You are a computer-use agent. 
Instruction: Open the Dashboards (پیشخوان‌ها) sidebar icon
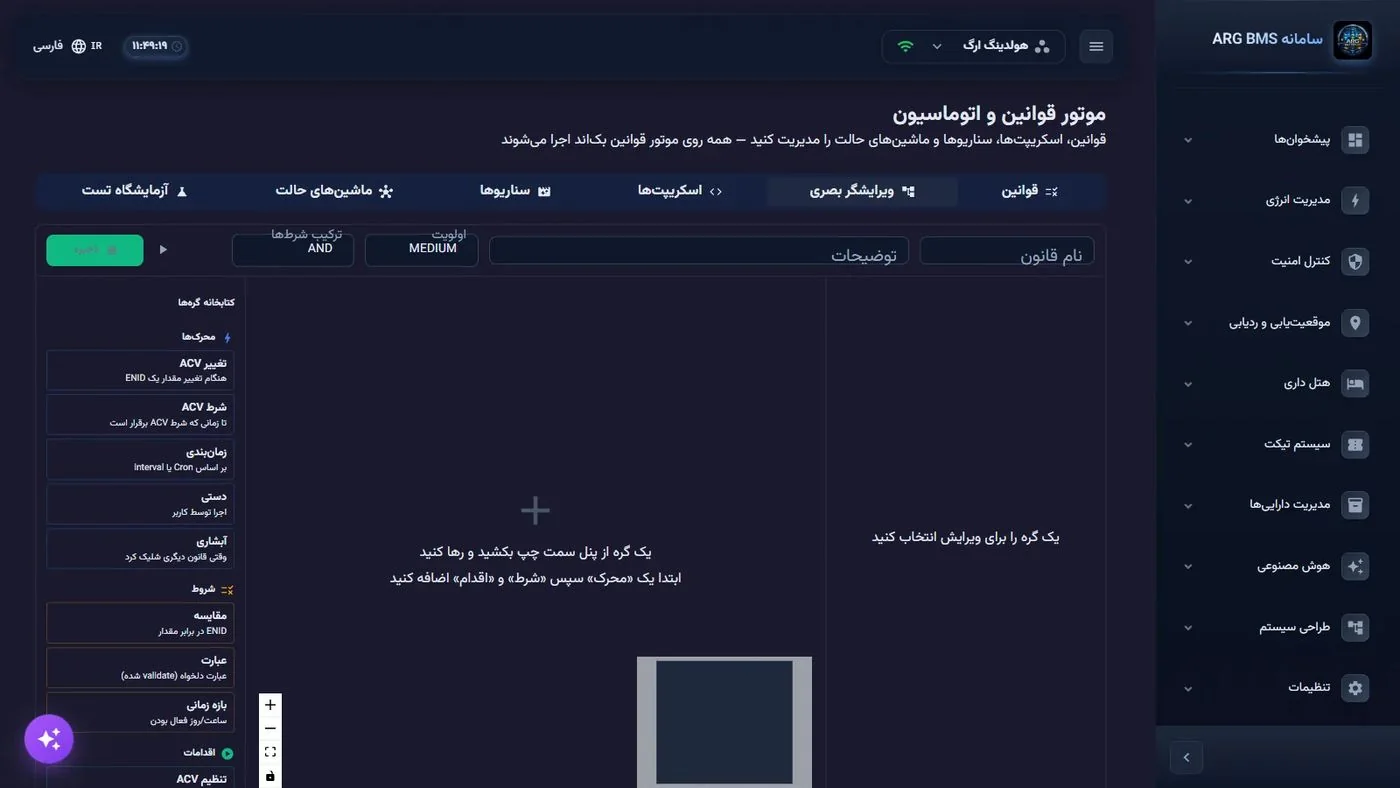coord(1355,140)
